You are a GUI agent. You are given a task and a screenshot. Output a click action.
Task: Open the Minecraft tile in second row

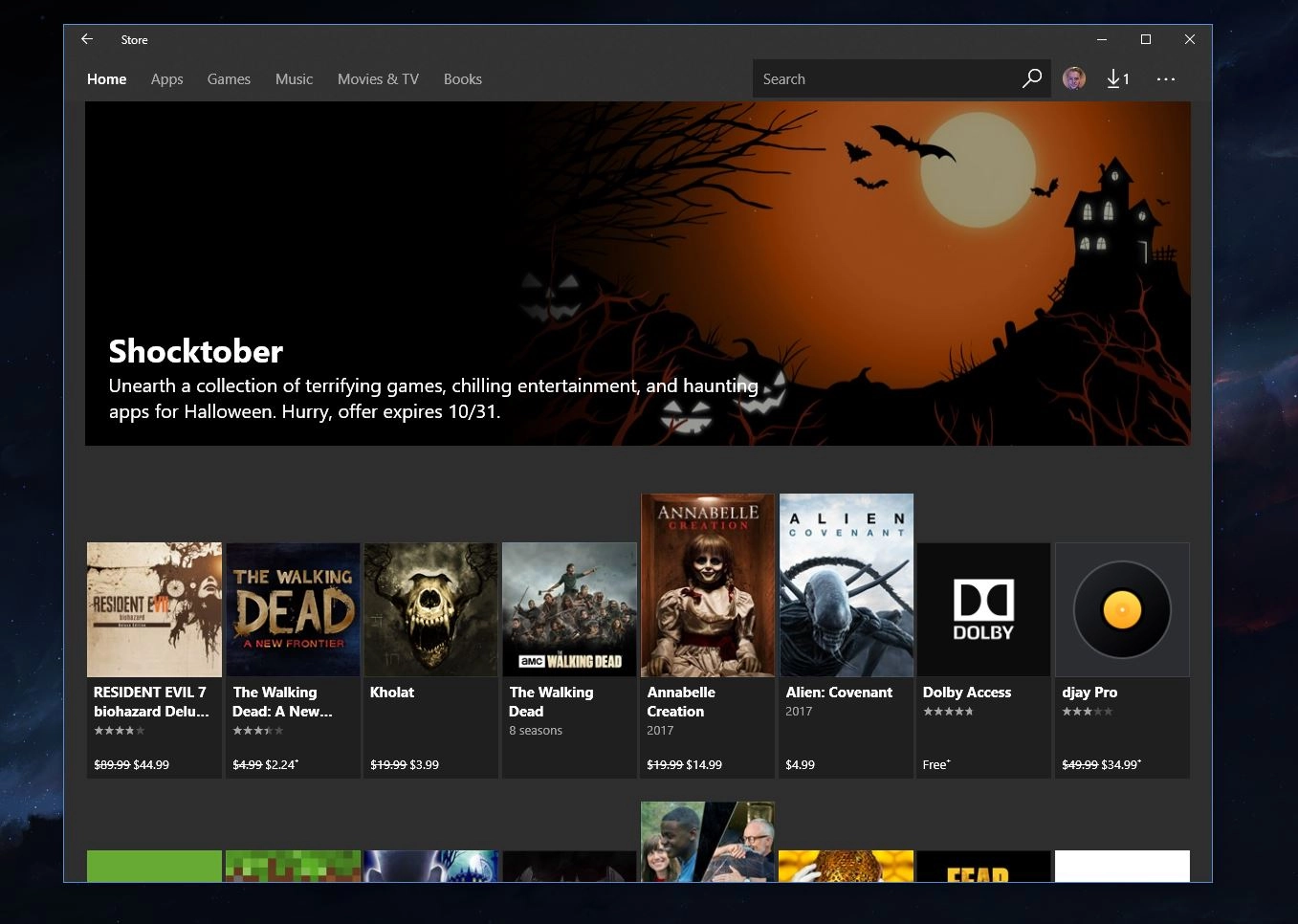pos(293,866)
